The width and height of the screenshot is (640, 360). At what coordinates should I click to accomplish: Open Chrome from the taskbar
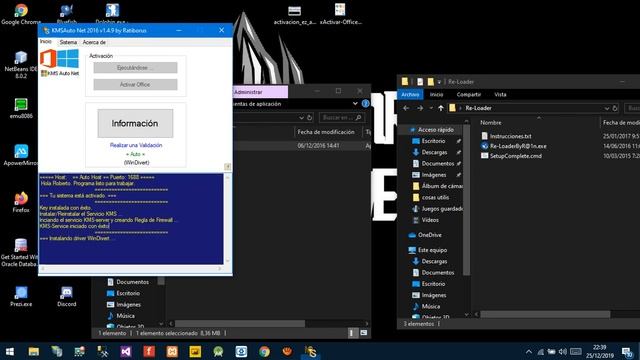click(x=264, y=351)
